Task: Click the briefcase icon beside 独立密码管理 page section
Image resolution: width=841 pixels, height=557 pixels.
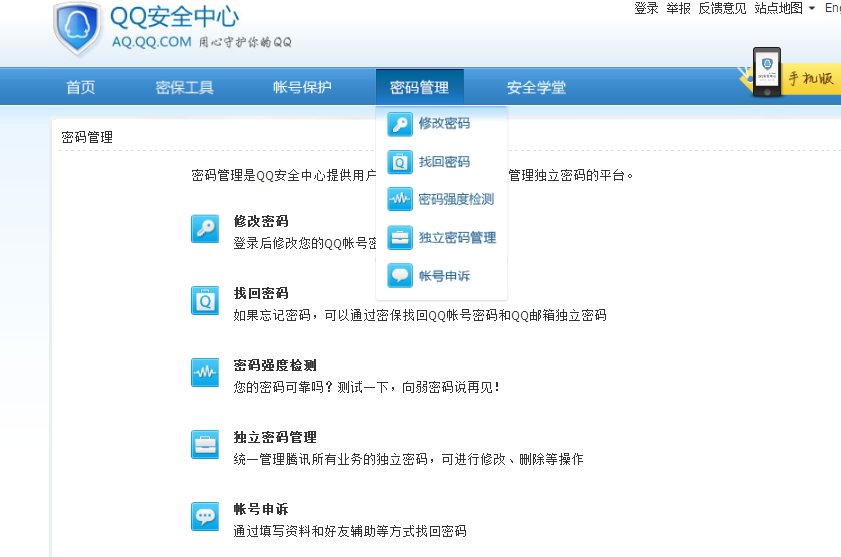Action: click(205, 444)
